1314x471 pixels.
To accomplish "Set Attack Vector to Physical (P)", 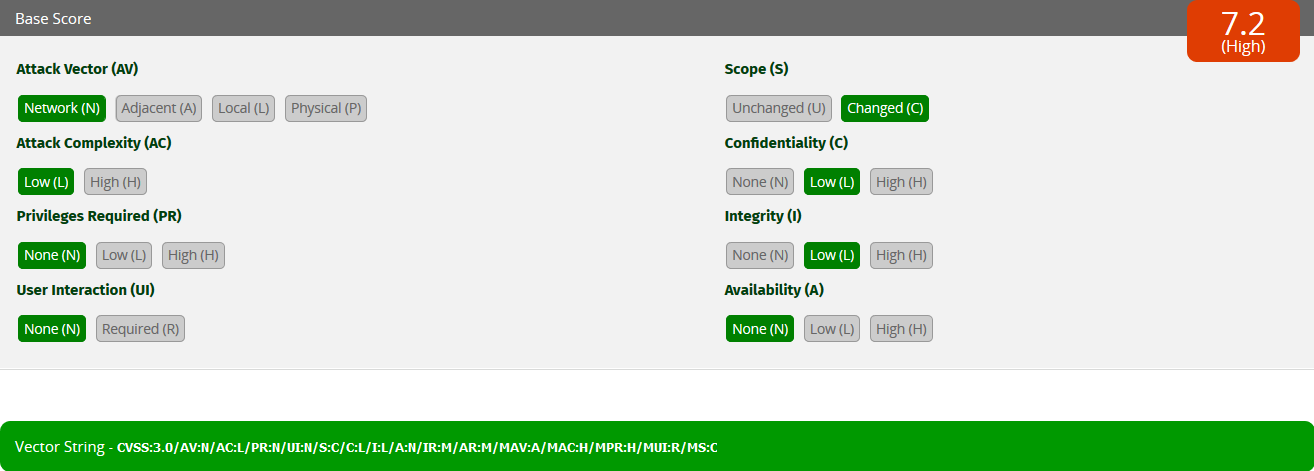I will click(x=326, y=108).
